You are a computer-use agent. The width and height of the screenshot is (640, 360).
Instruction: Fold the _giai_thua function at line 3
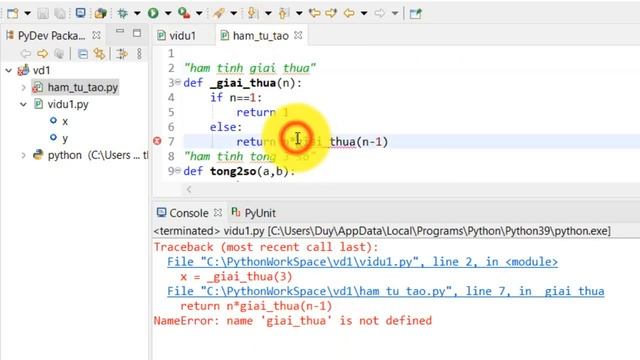click(x=178, y=82)
